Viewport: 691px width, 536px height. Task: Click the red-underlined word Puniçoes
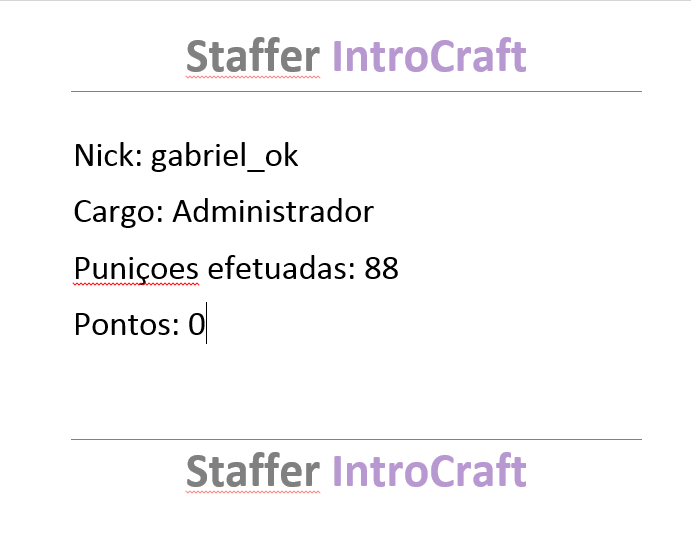pos(136,269)
